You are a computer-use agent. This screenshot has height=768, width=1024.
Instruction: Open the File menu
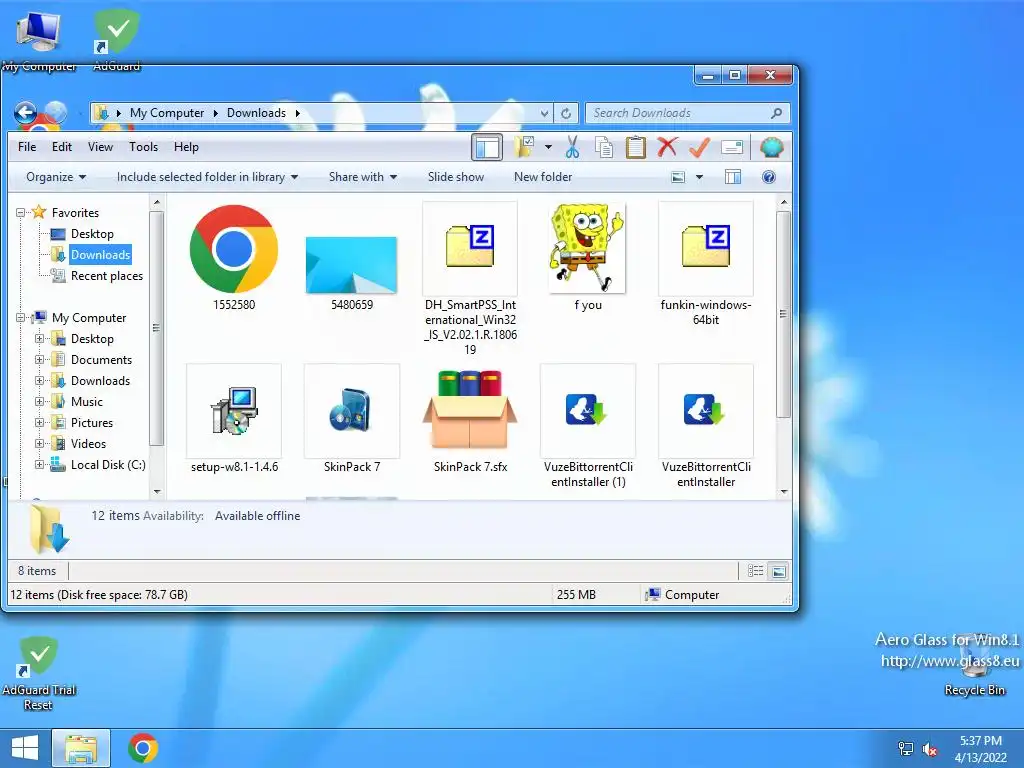click(x=27, y=147)
